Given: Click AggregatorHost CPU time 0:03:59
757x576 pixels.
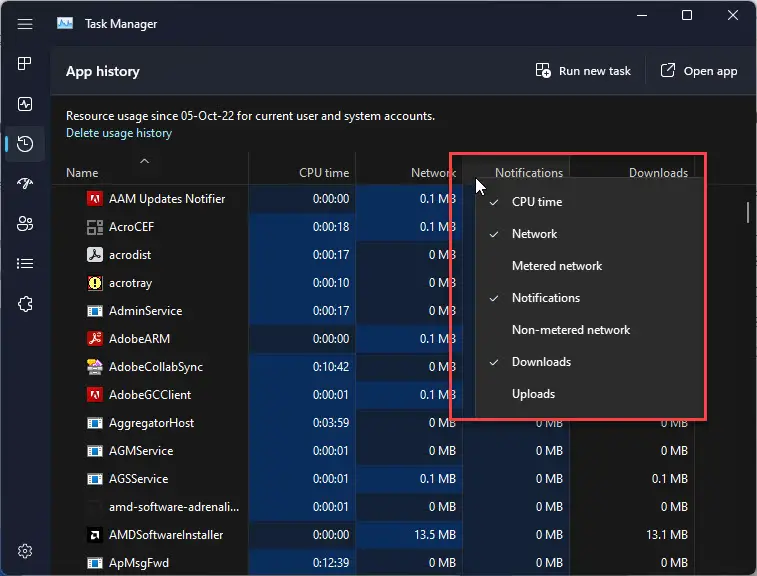Looking at the screenshot, I should click(331, 423).
